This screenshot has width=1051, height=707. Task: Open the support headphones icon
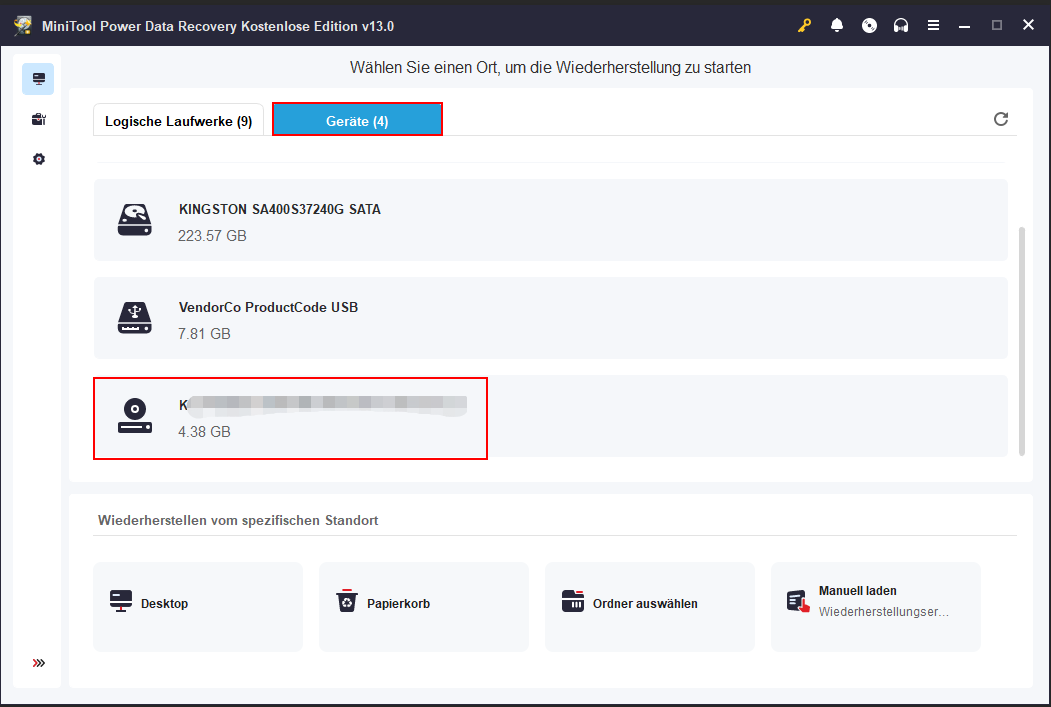[x=901, y=25]
